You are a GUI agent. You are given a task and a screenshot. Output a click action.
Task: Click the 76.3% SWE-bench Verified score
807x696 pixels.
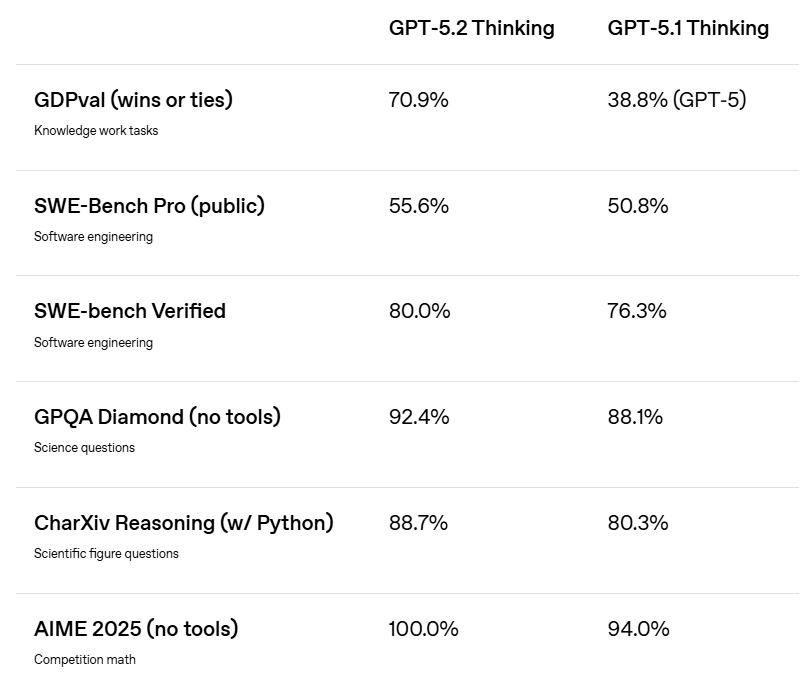(x=636, y=311)
